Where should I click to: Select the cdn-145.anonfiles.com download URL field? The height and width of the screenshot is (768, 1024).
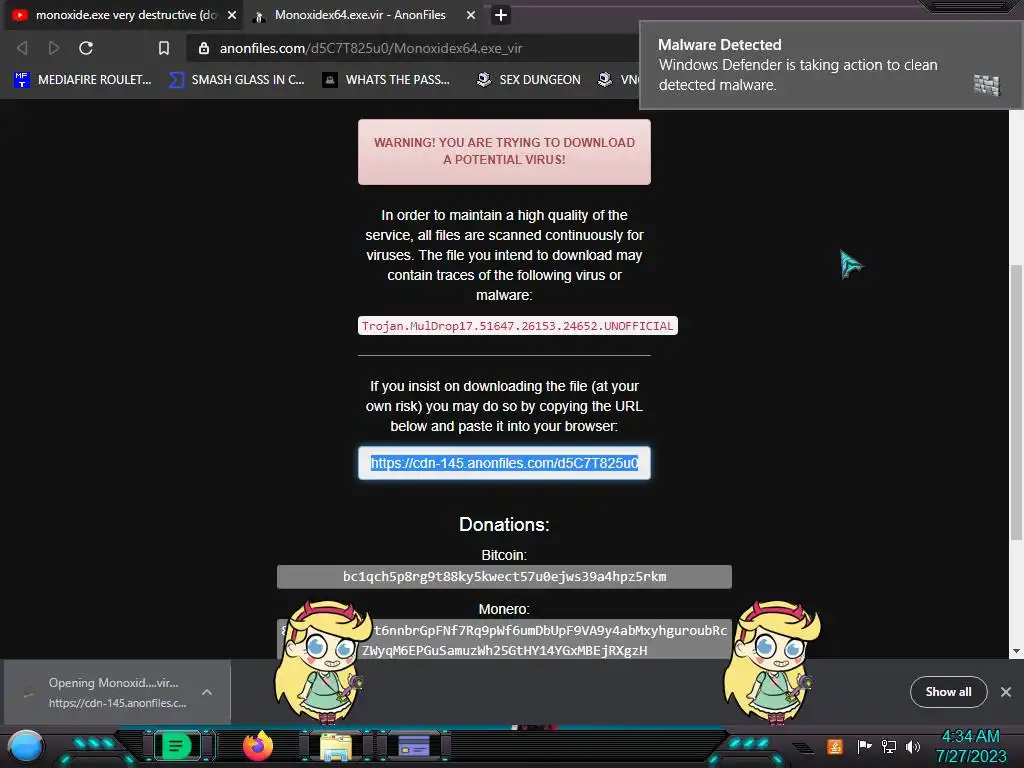(x=504, y=463)
